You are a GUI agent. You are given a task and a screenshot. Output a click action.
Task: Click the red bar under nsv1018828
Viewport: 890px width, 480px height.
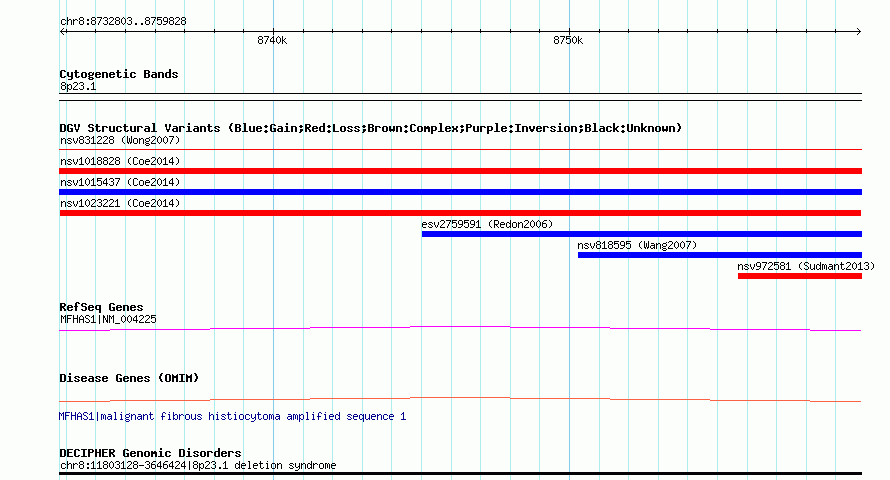(x=460, y=171)
